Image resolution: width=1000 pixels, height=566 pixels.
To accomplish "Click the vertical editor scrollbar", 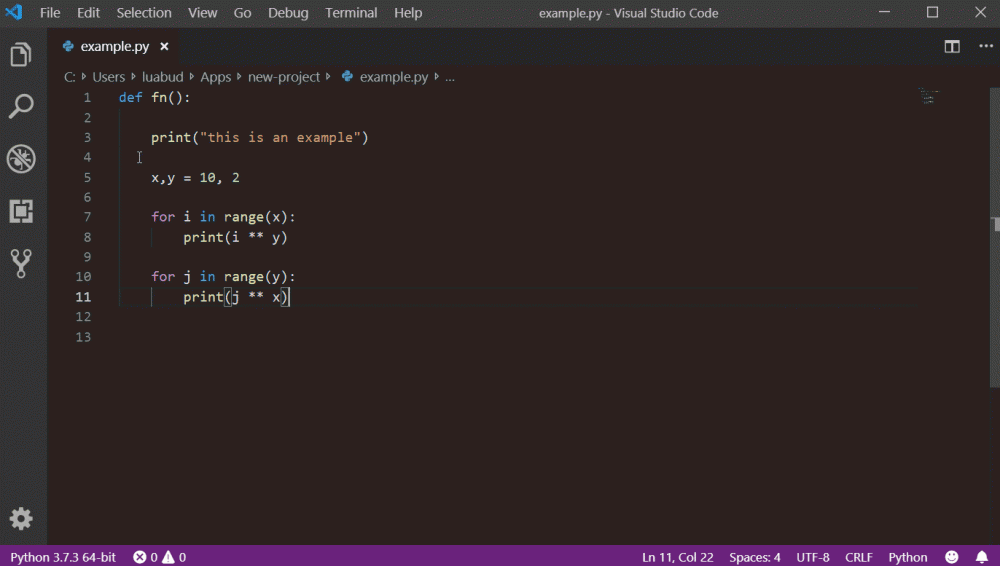I will pos(994,237).
